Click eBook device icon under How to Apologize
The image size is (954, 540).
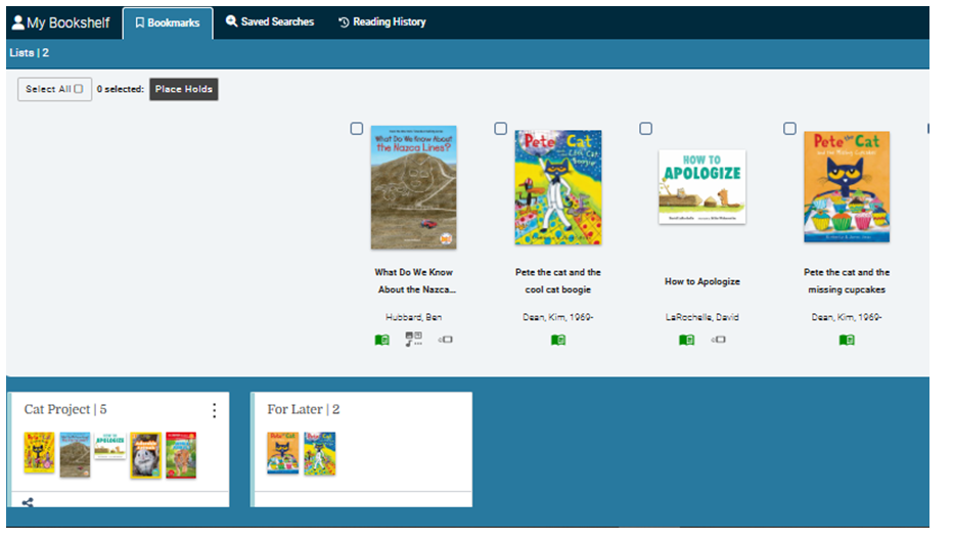[719, 339]
